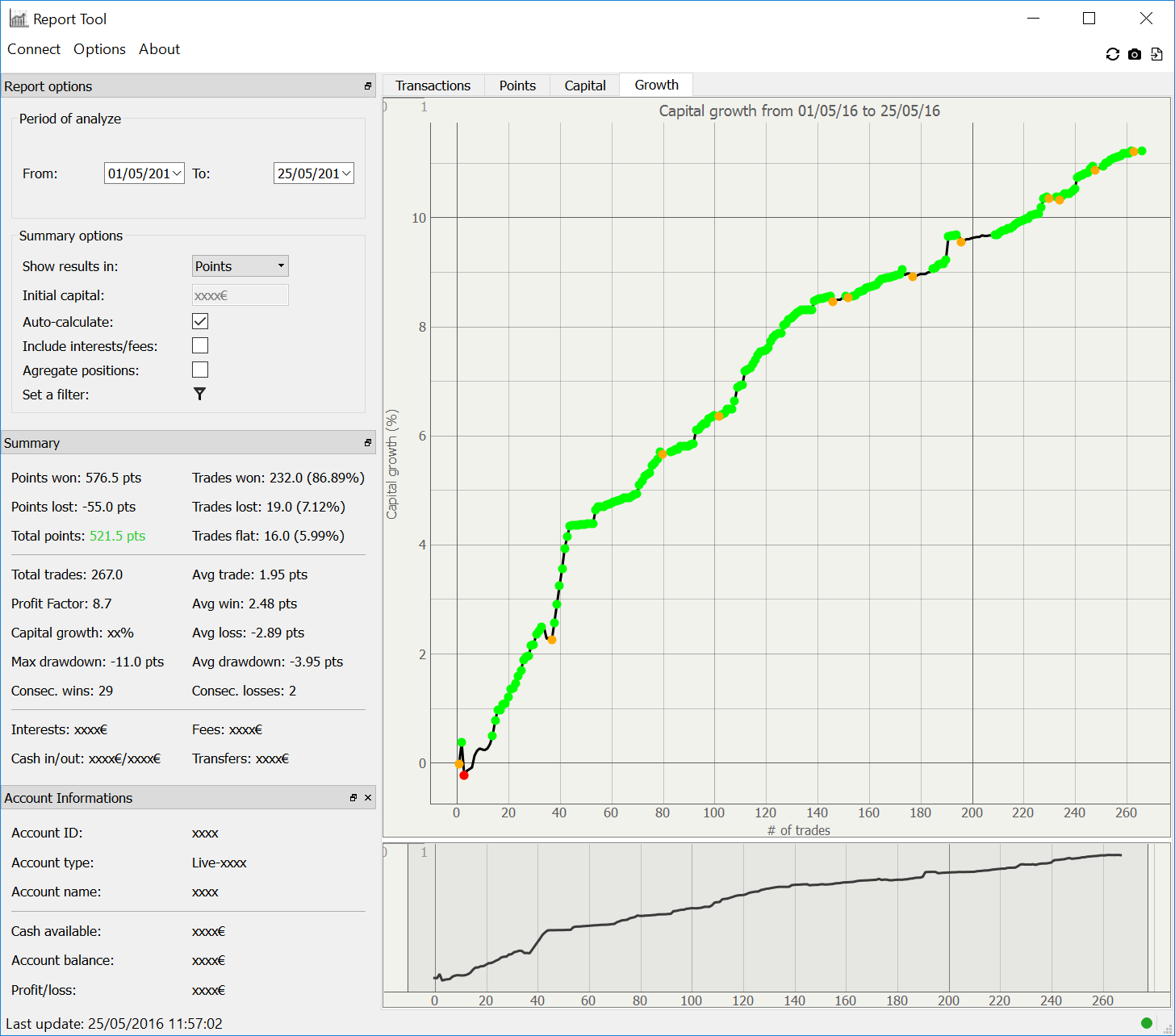Float the Summary panel

coord(368,443)
